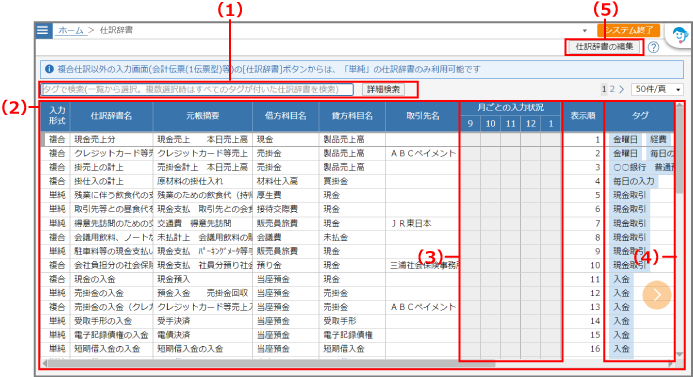Click the 表示順 column header
The width and height of the screenshot is (693, 377).
(x=583, y=116)
